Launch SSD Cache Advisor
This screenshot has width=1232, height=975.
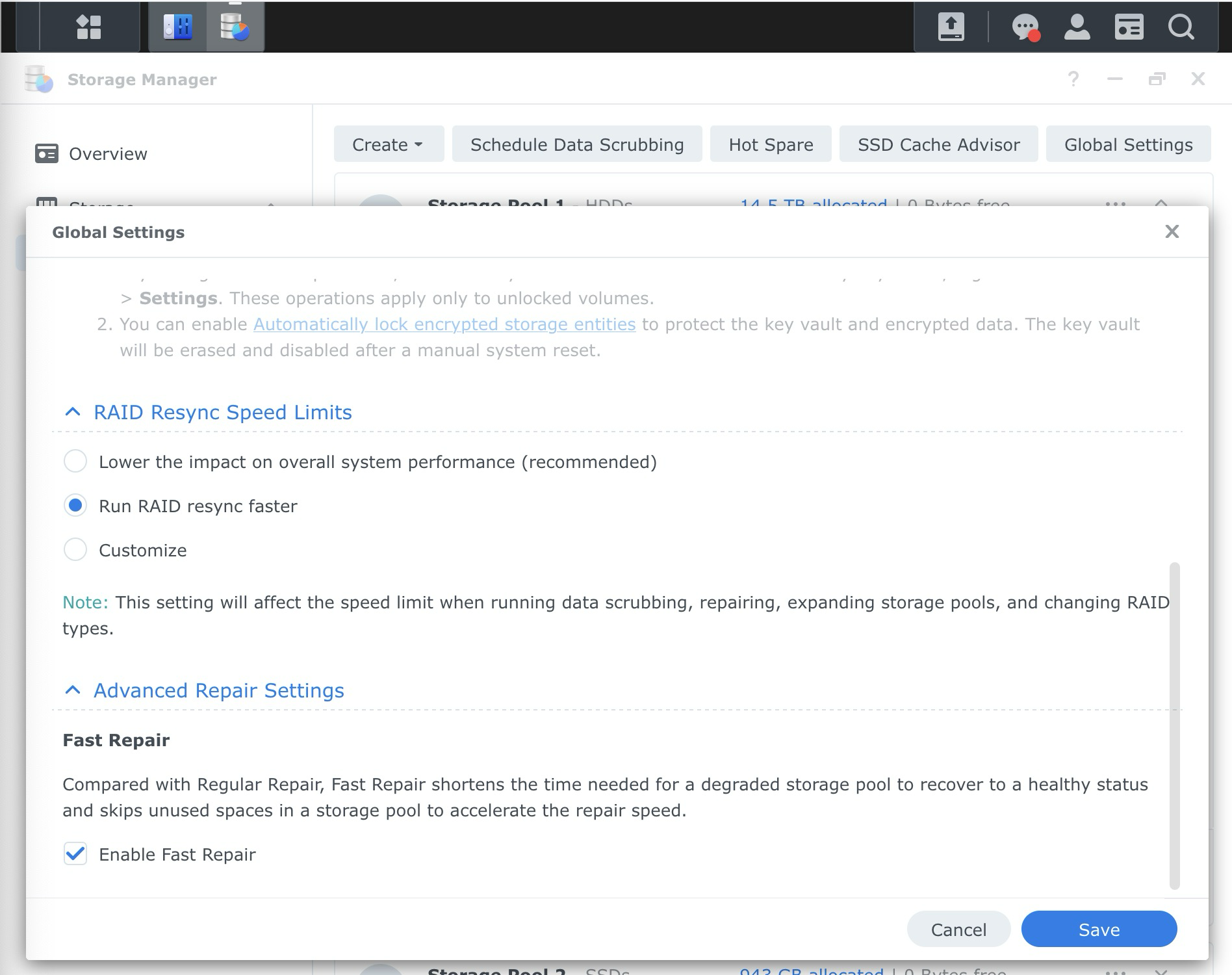point(938,144)
